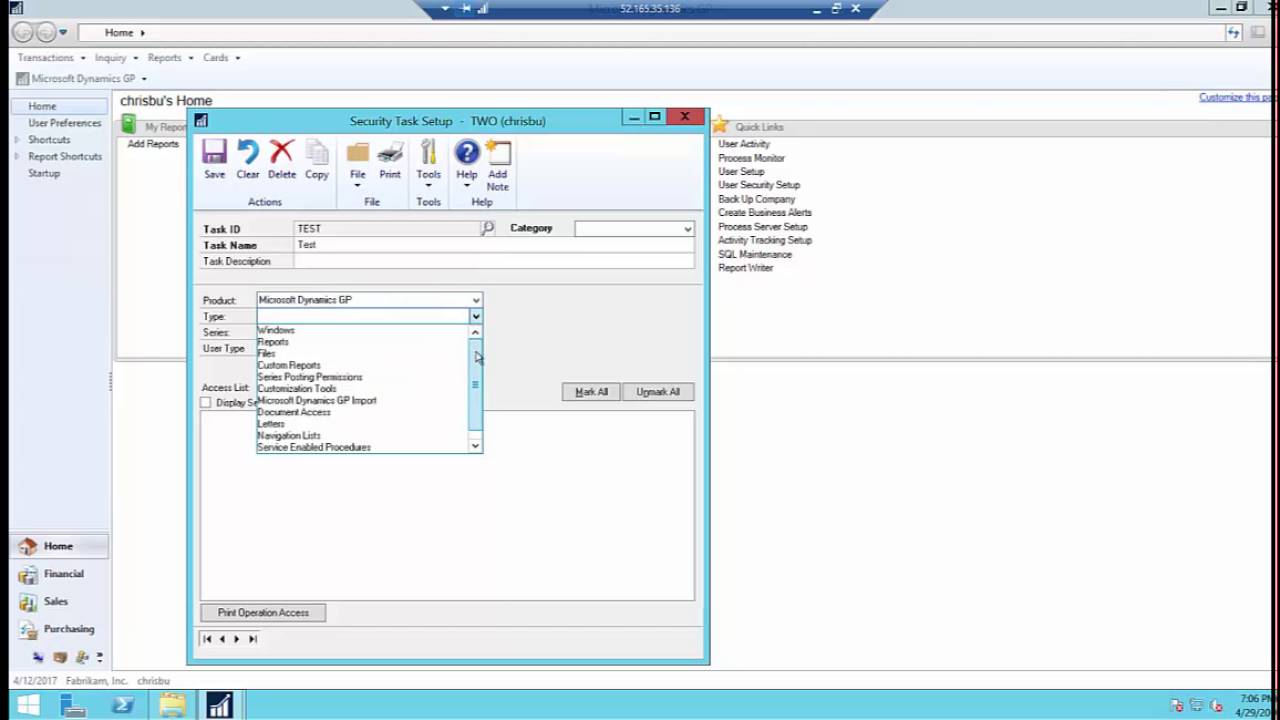Click the red Delete icon
The width and height of the screenshot is (1280, 720).
282,152
